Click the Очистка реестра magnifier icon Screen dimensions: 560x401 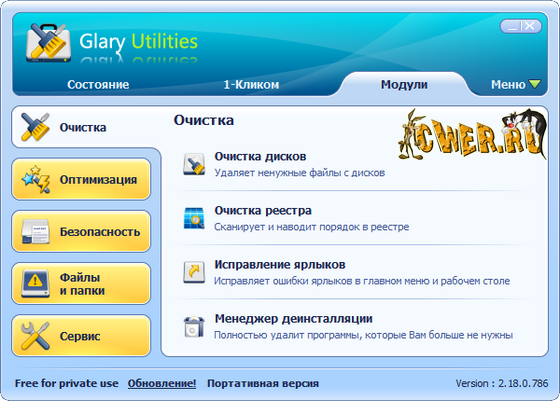coord(194,218)
